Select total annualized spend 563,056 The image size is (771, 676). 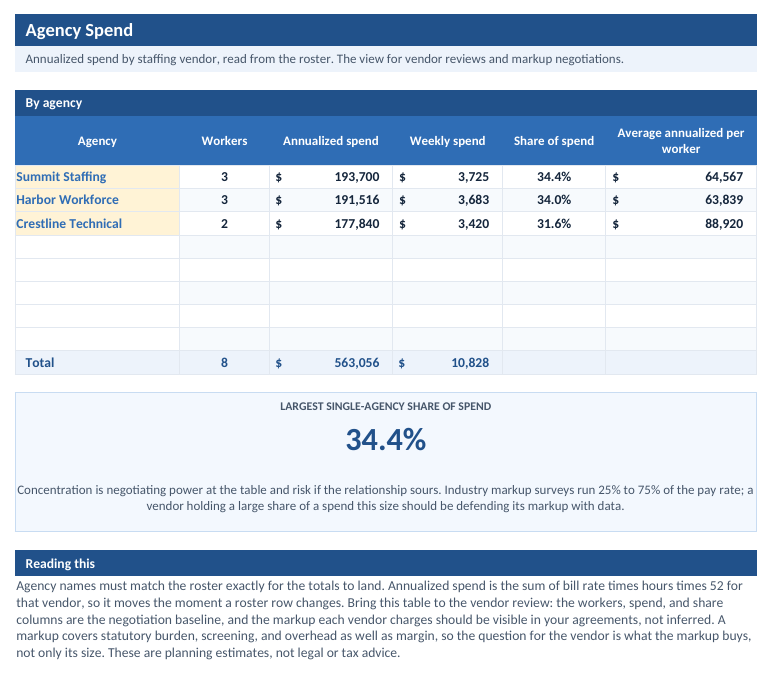(x=331, y=362)
